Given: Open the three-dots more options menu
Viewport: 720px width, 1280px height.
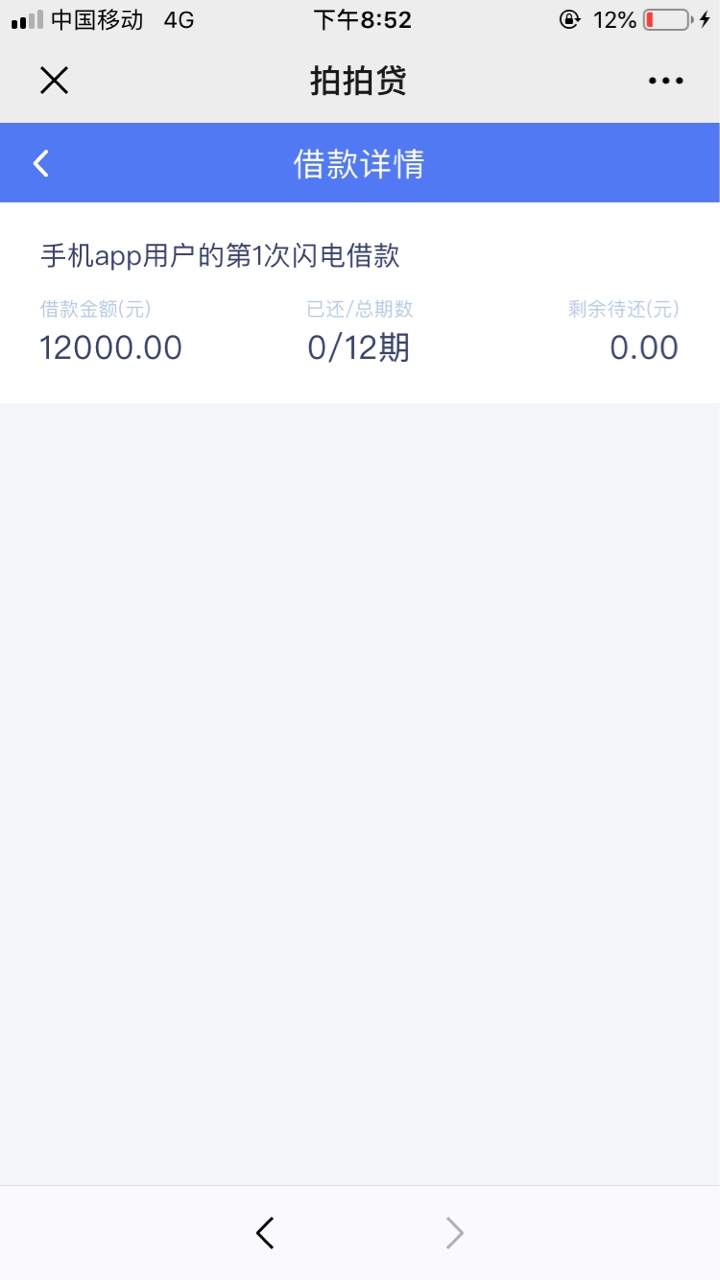Looking at the screenshot, I should 665,81.
